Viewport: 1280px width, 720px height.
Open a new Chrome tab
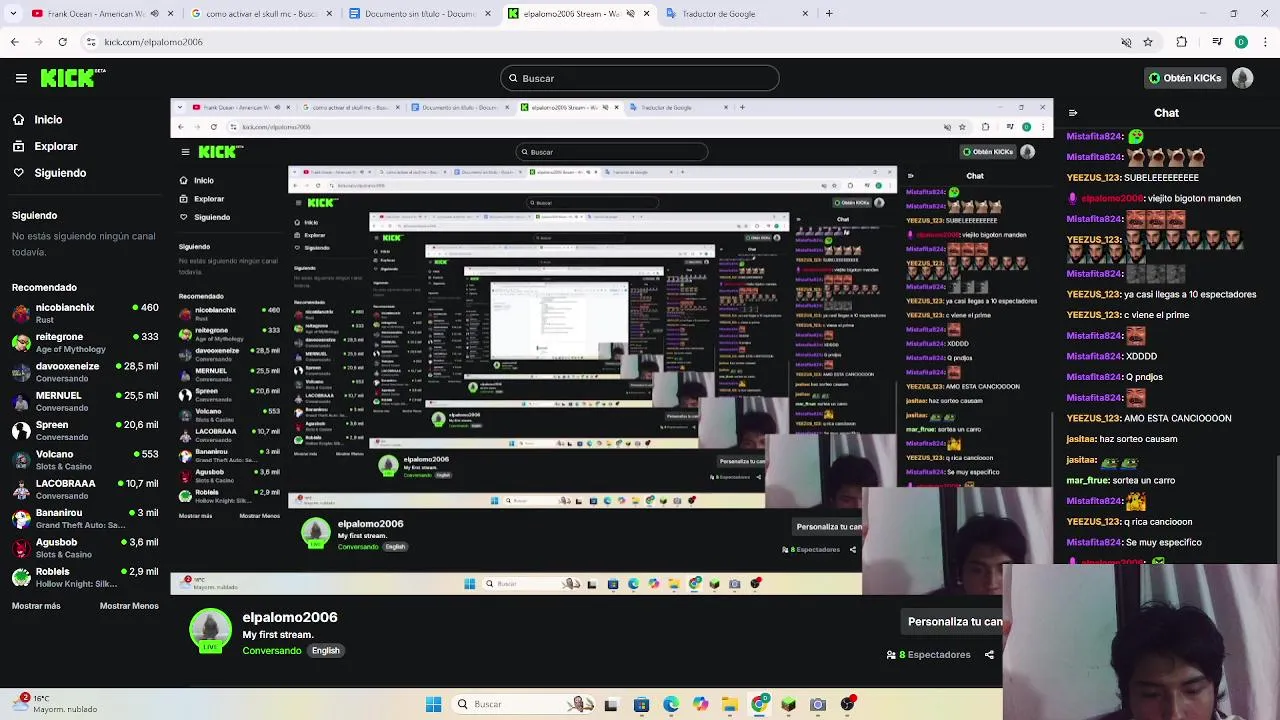pyautogui.click(x=829, y=13)
